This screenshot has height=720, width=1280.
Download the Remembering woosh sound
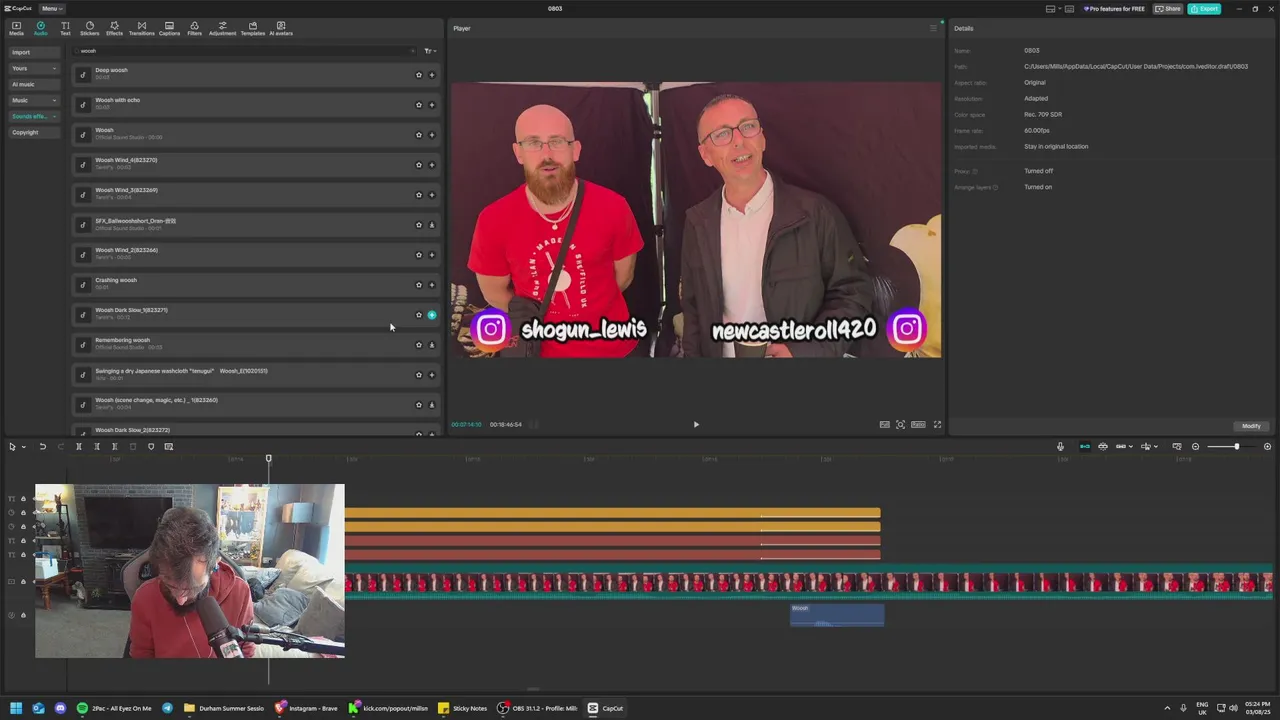[432, 345]
